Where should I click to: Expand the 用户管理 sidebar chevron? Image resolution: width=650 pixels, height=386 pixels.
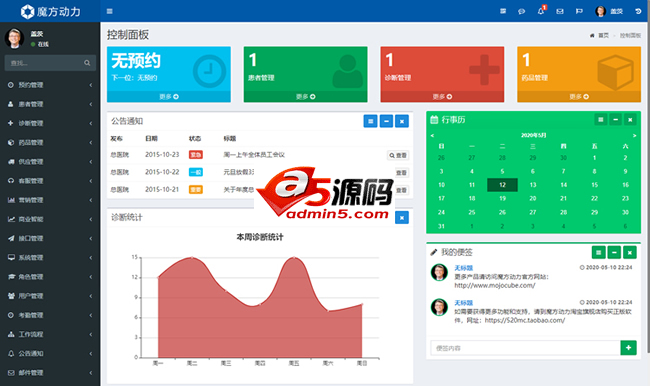(90, 296)
